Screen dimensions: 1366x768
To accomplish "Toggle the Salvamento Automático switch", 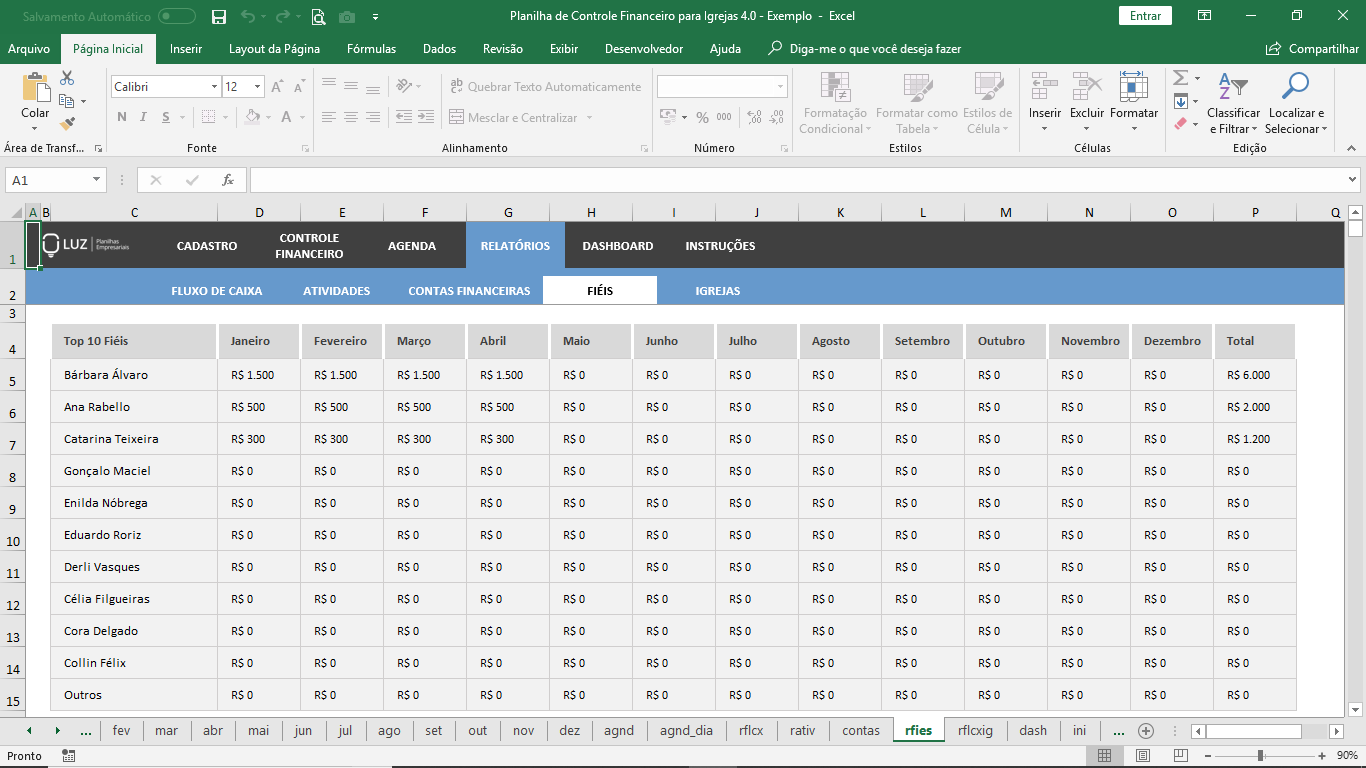I will [177, 16].
